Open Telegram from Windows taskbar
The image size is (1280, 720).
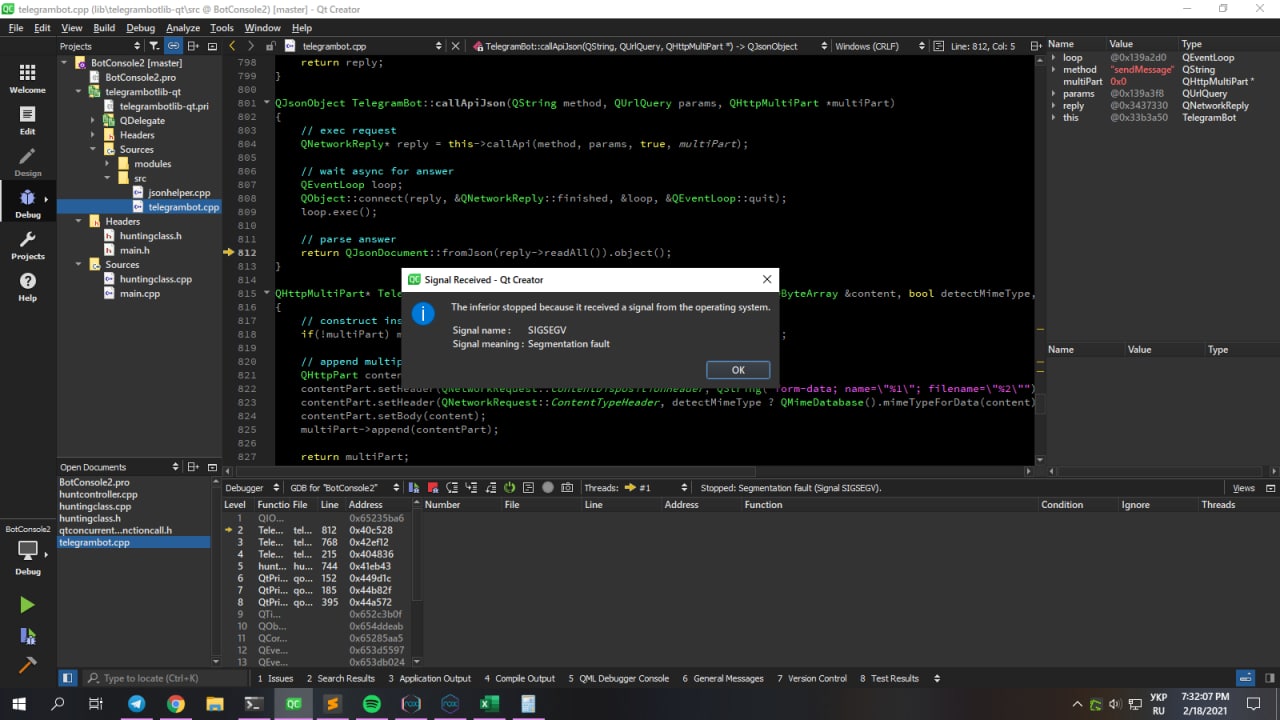137,704
